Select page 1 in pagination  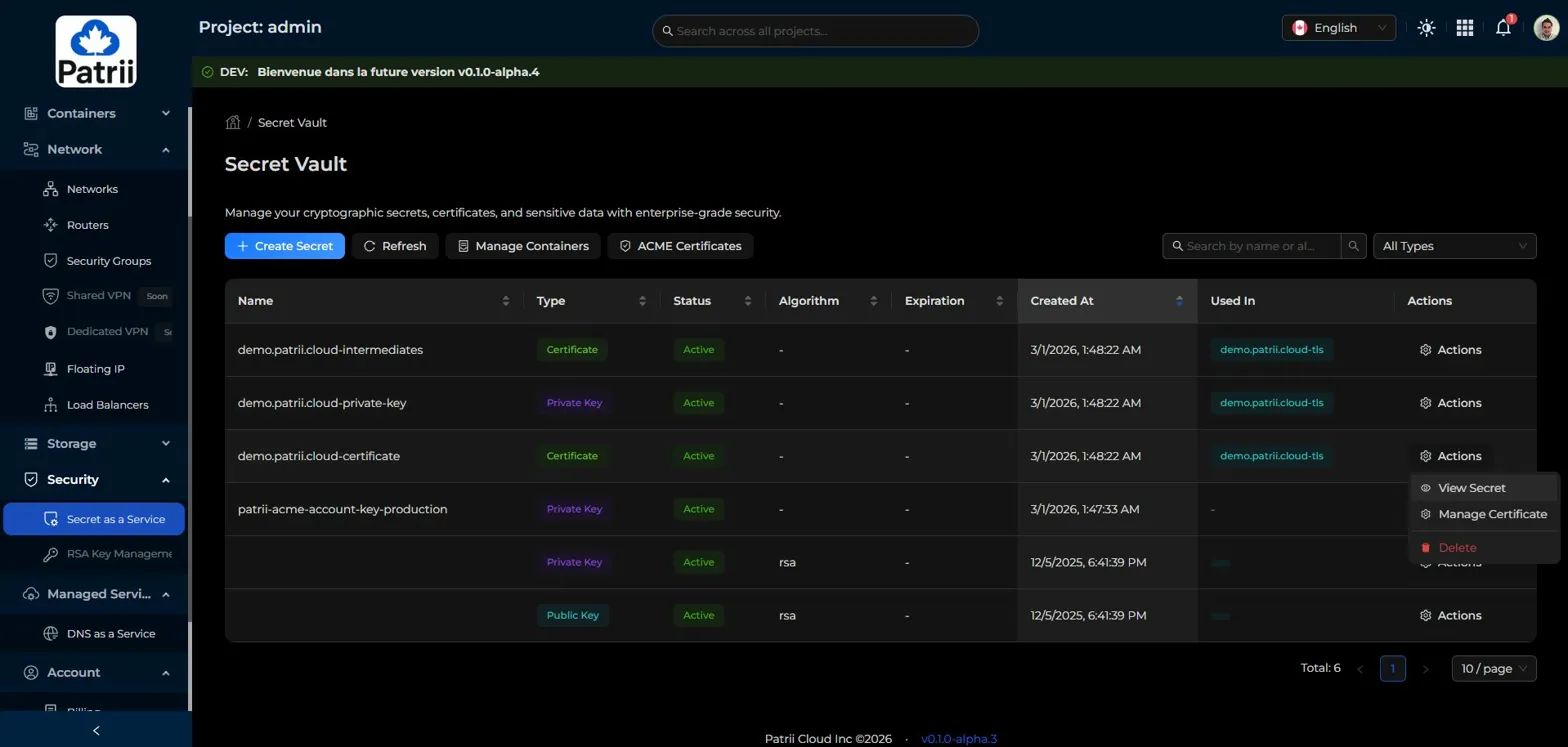pos(1393,669)
